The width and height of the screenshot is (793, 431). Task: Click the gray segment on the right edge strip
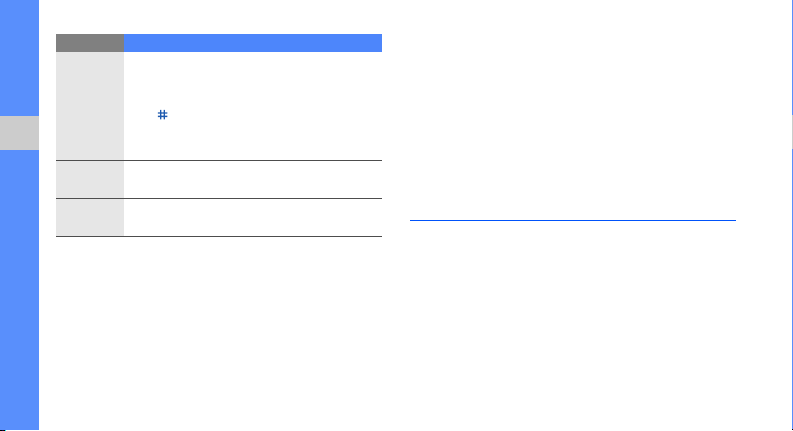tap(792, 132)
